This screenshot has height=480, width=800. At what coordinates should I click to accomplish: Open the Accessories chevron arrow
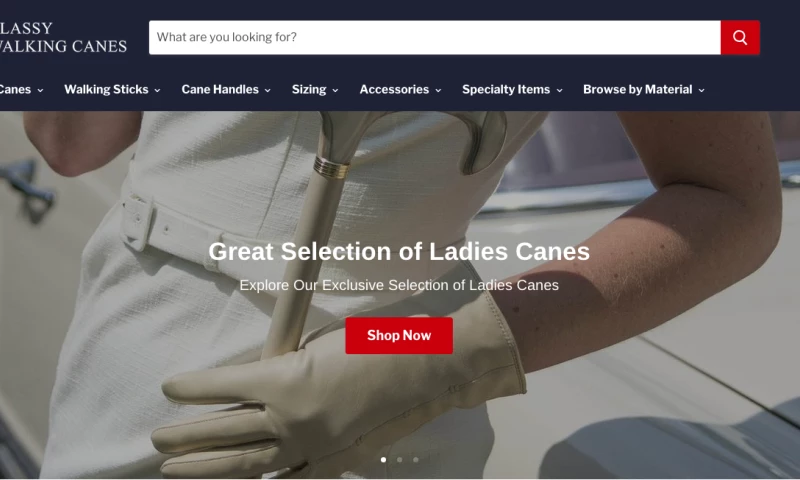click(x=438, y=90)
